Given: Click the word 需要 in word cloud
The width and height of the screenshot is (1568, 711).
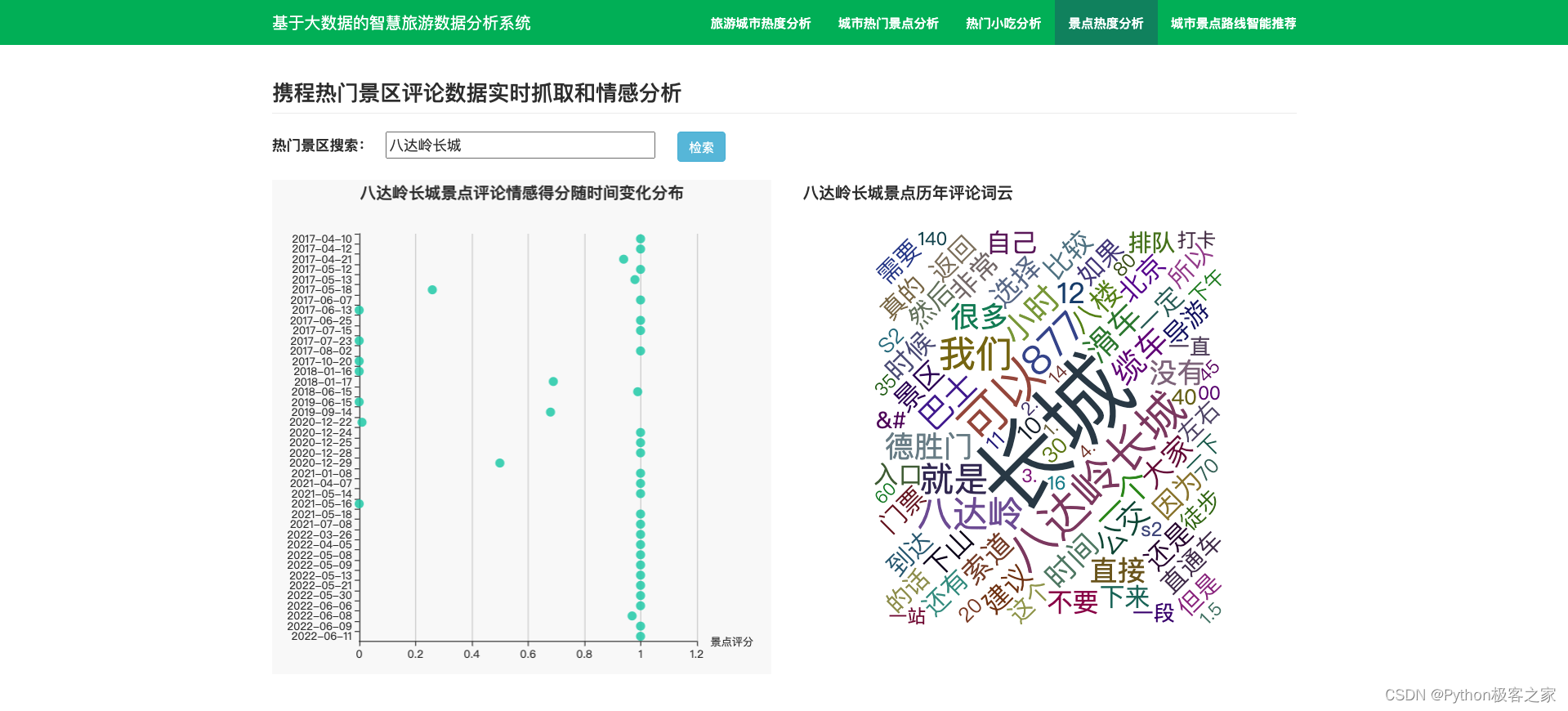Looking at the screenshot, I should coord(898,261).
